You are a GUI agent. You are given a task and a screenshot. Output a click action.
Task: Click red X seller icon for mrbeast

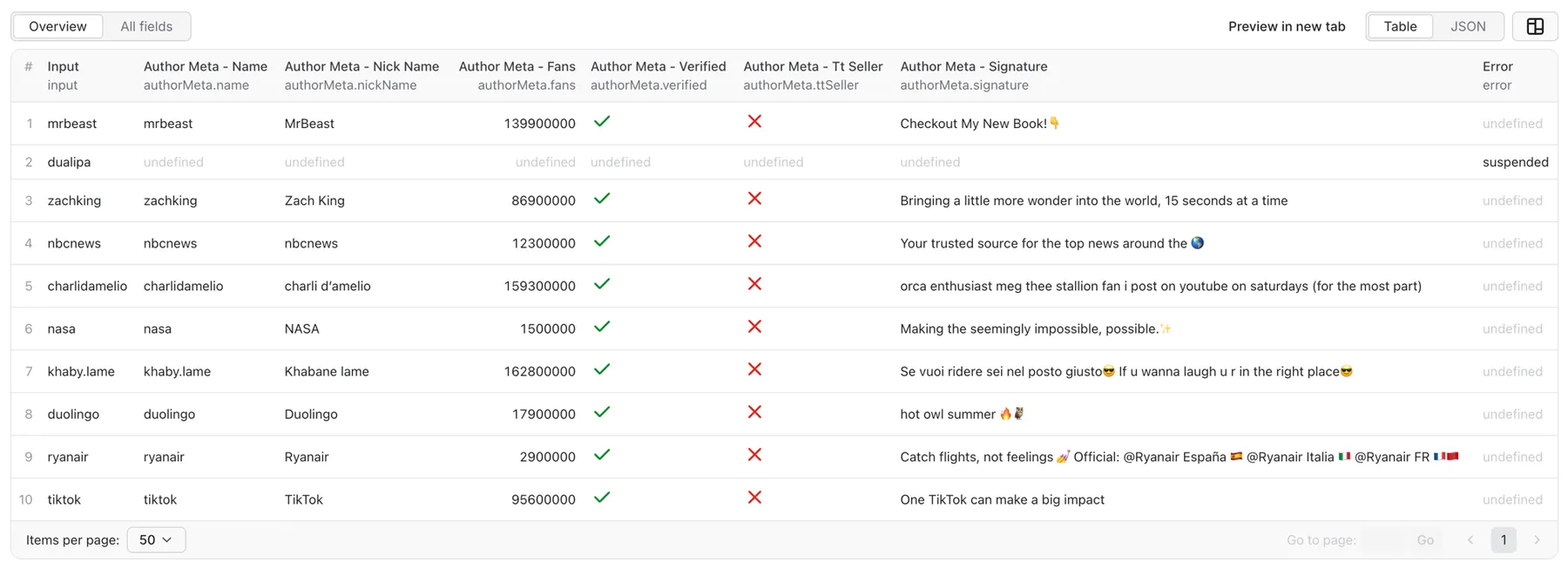tap(754, 122)
